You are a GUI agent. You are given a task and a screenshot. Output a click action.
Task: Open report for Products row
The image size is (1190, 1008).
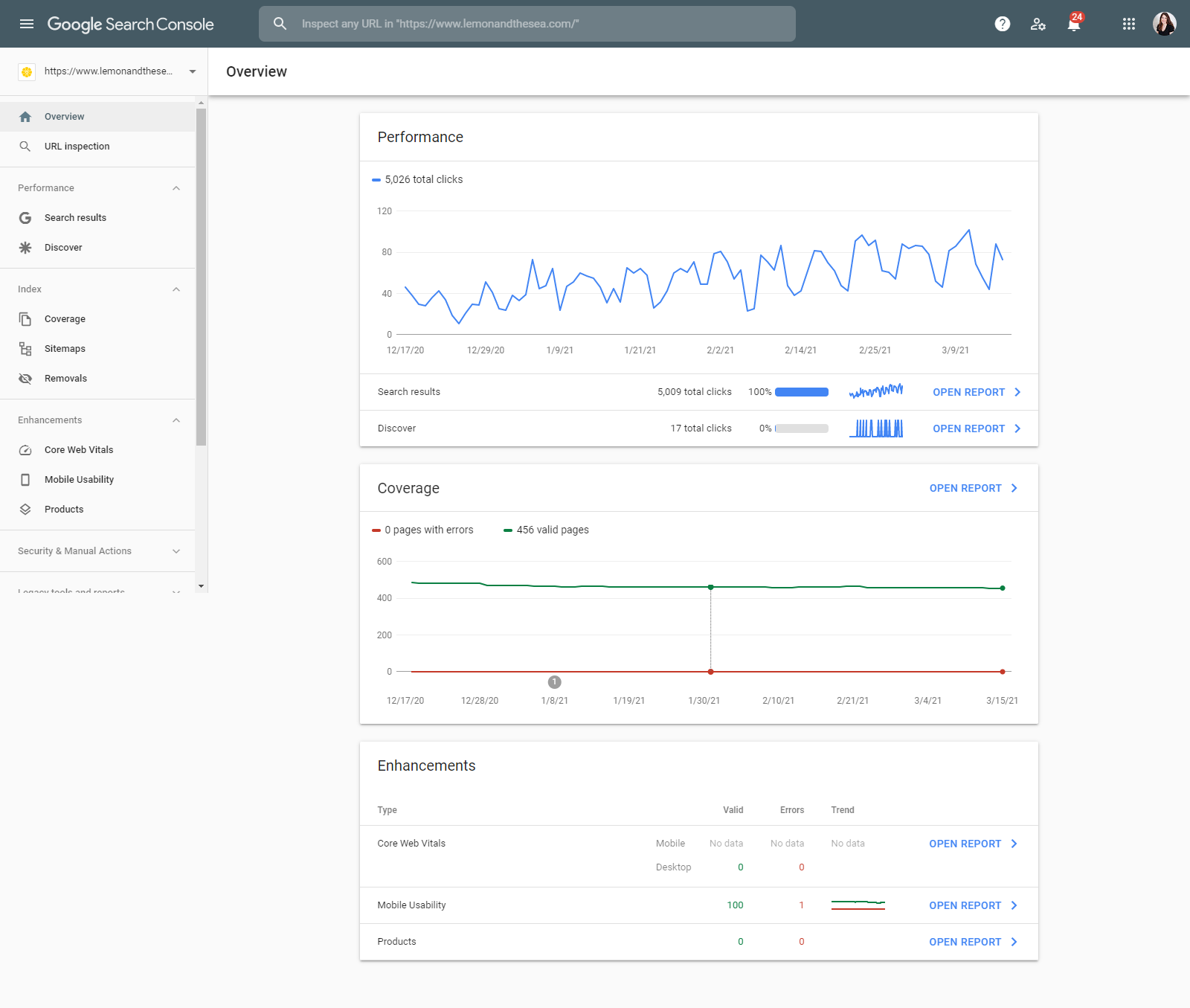(x=974, y=942)
